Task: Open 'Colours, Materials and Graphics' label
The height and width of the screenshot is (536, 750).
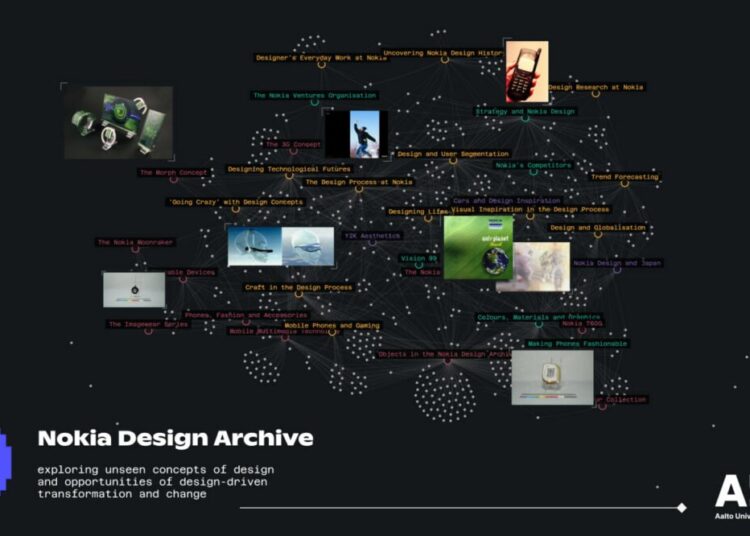Action: tap(539, 317)
